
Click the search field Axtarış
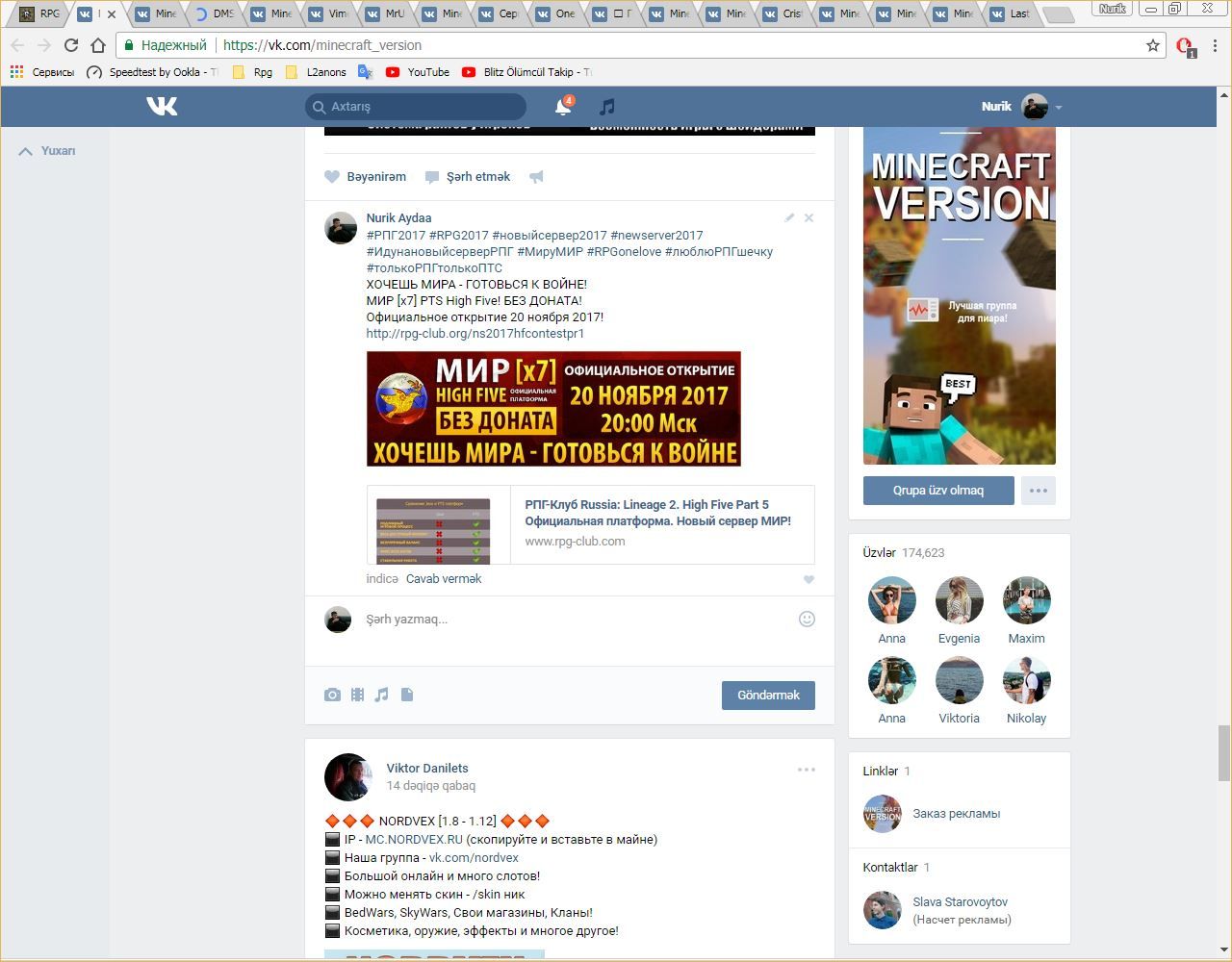pos(416,107)
